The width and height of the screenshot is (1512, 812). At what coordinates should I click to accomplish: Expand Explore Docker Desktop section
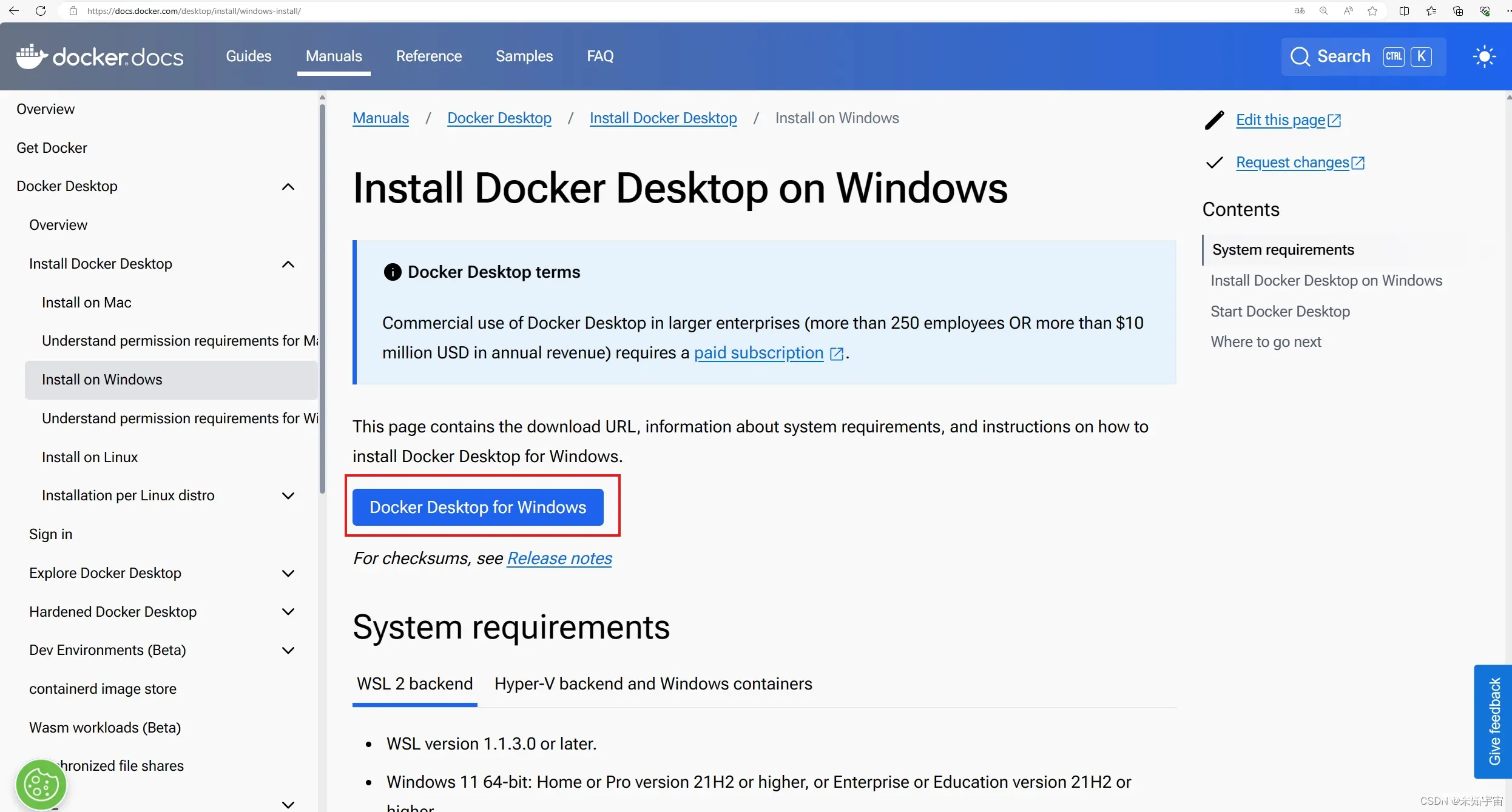pyautogui.click(x=288, y=573)
